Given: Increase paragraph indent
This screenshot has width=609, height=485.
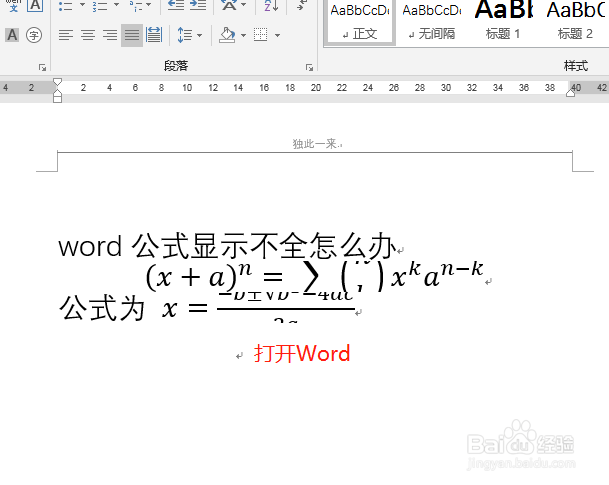Looking at the screenshot, I should pyautogui.click(x=198, y=5).
